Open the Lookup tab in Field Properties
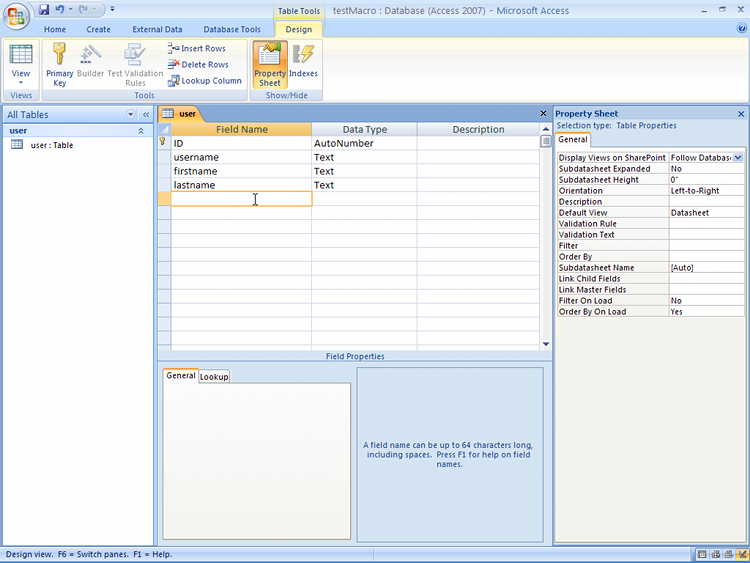The height and width of the screenshot is (563, 750). click(x=214, y=376)
